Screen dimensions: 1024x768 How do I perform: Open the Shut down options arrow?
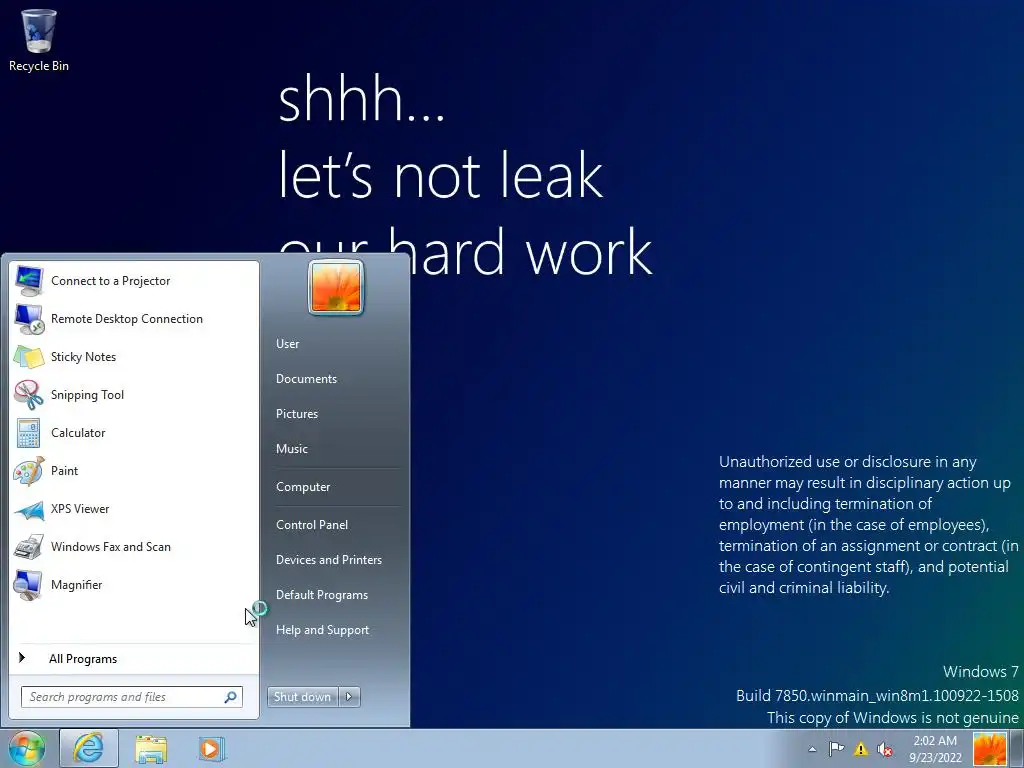pos(349,697)
